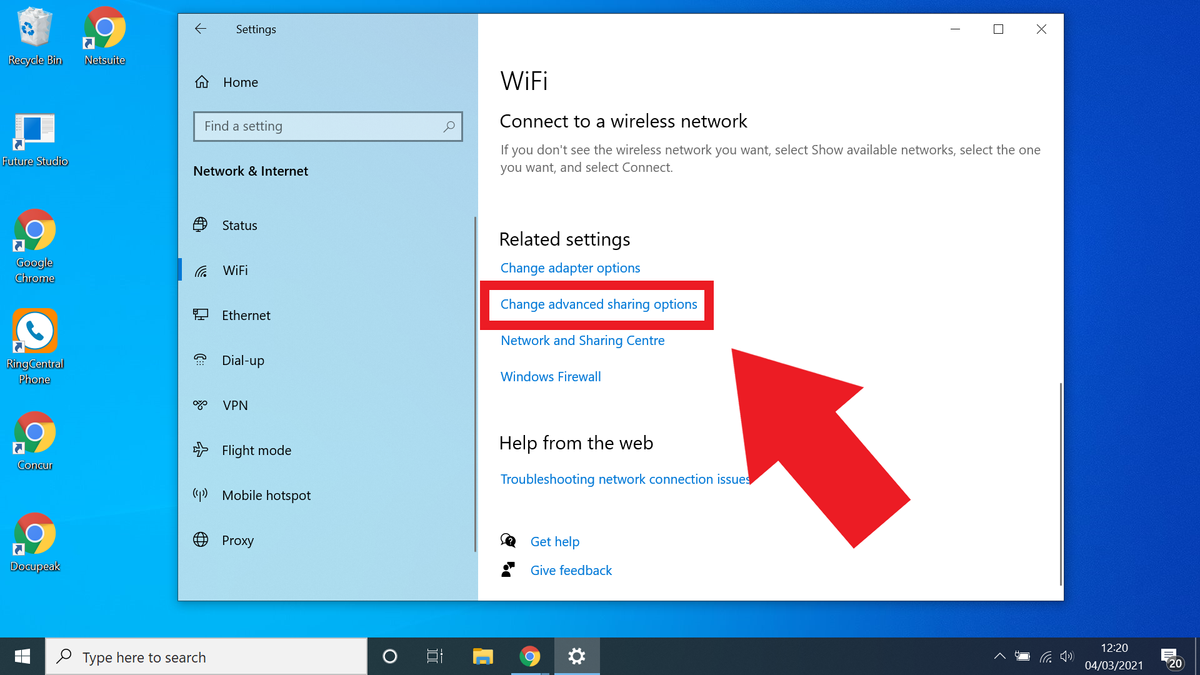This screenshot has width=1200, height=675.
Task: Launch Docupeak from the desktop
Action: [x=34, y=535]
